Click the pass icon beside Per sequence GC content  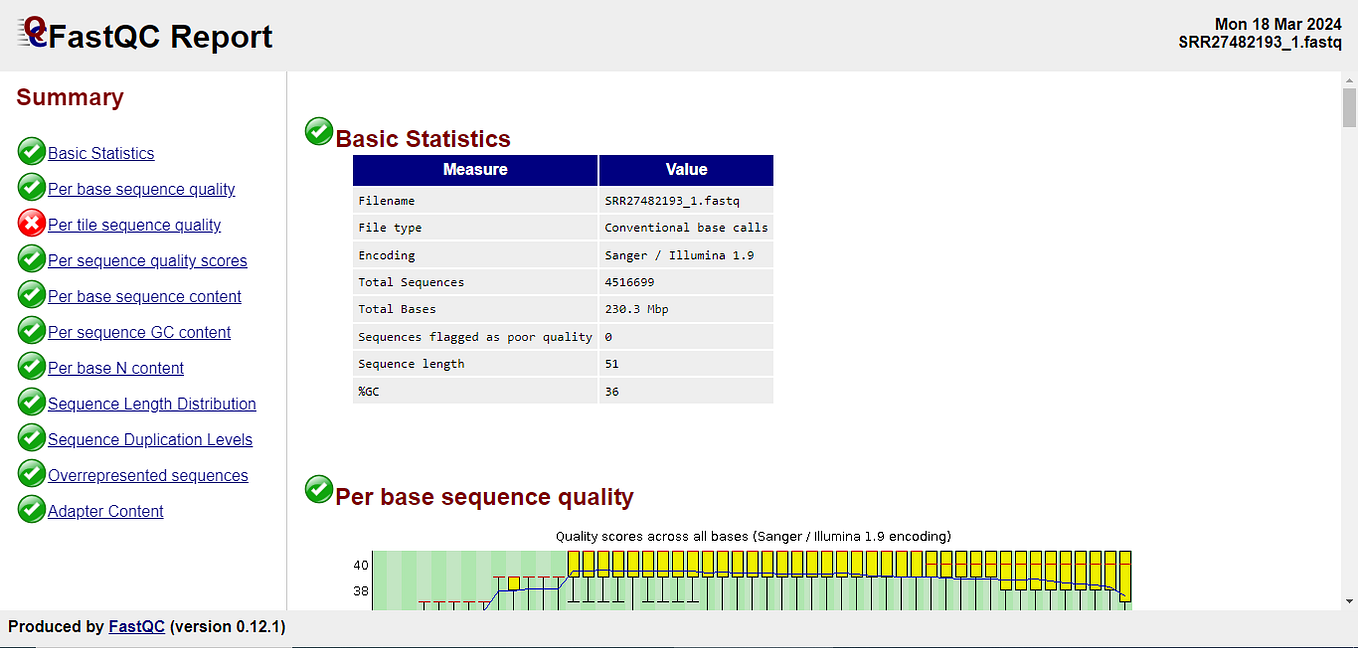(x=31, y=330)
